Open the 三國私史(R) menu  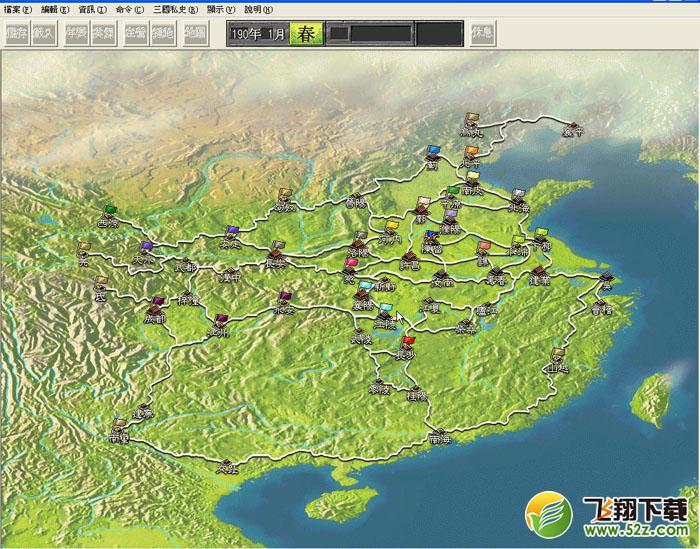175,9
